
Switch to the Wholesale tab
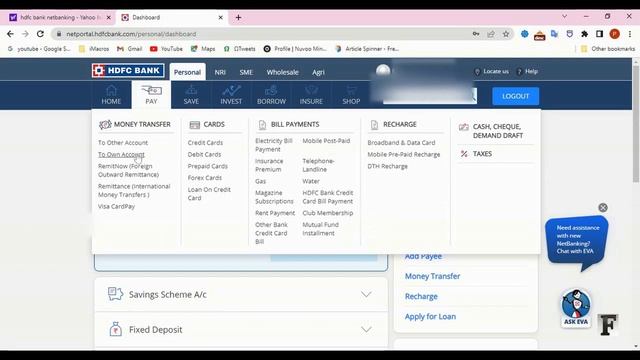pyautogui.click(x=282, y=72)
